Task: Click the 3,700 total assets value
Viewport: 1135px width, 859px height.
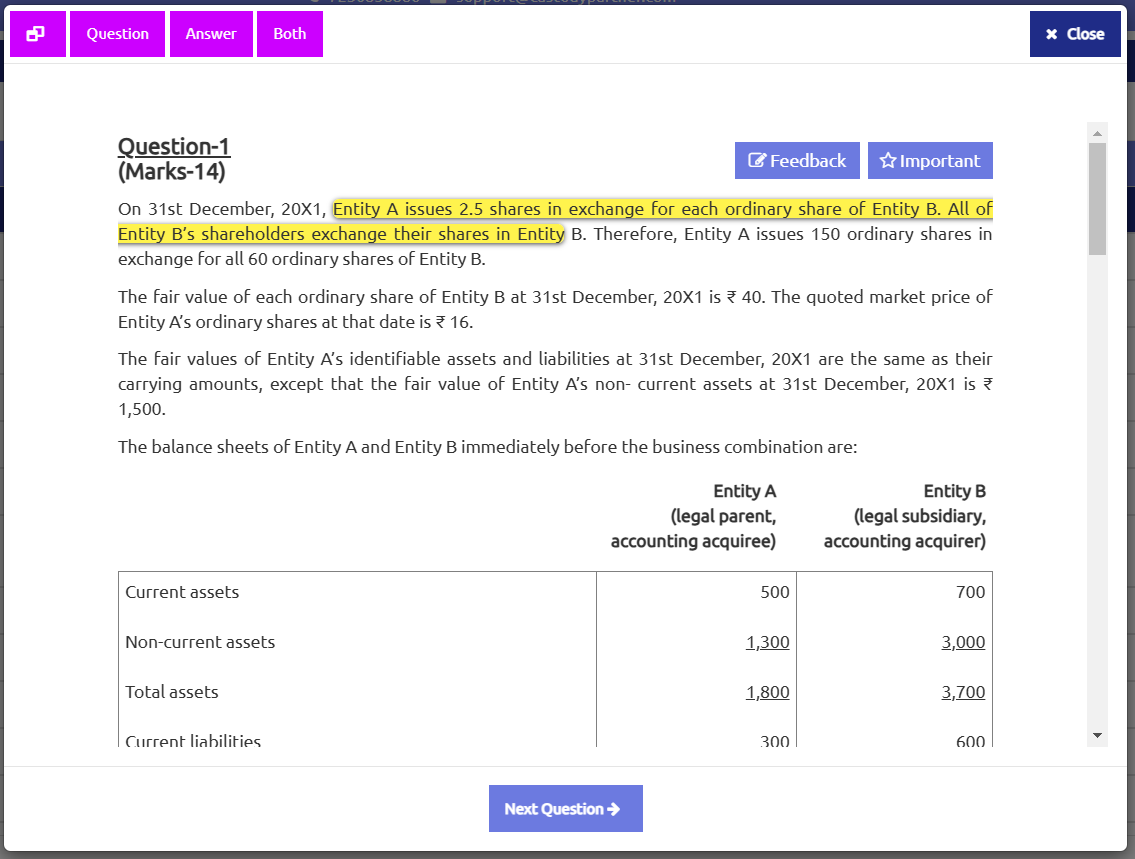Action: pyautogui.click(x=963, y=692)
